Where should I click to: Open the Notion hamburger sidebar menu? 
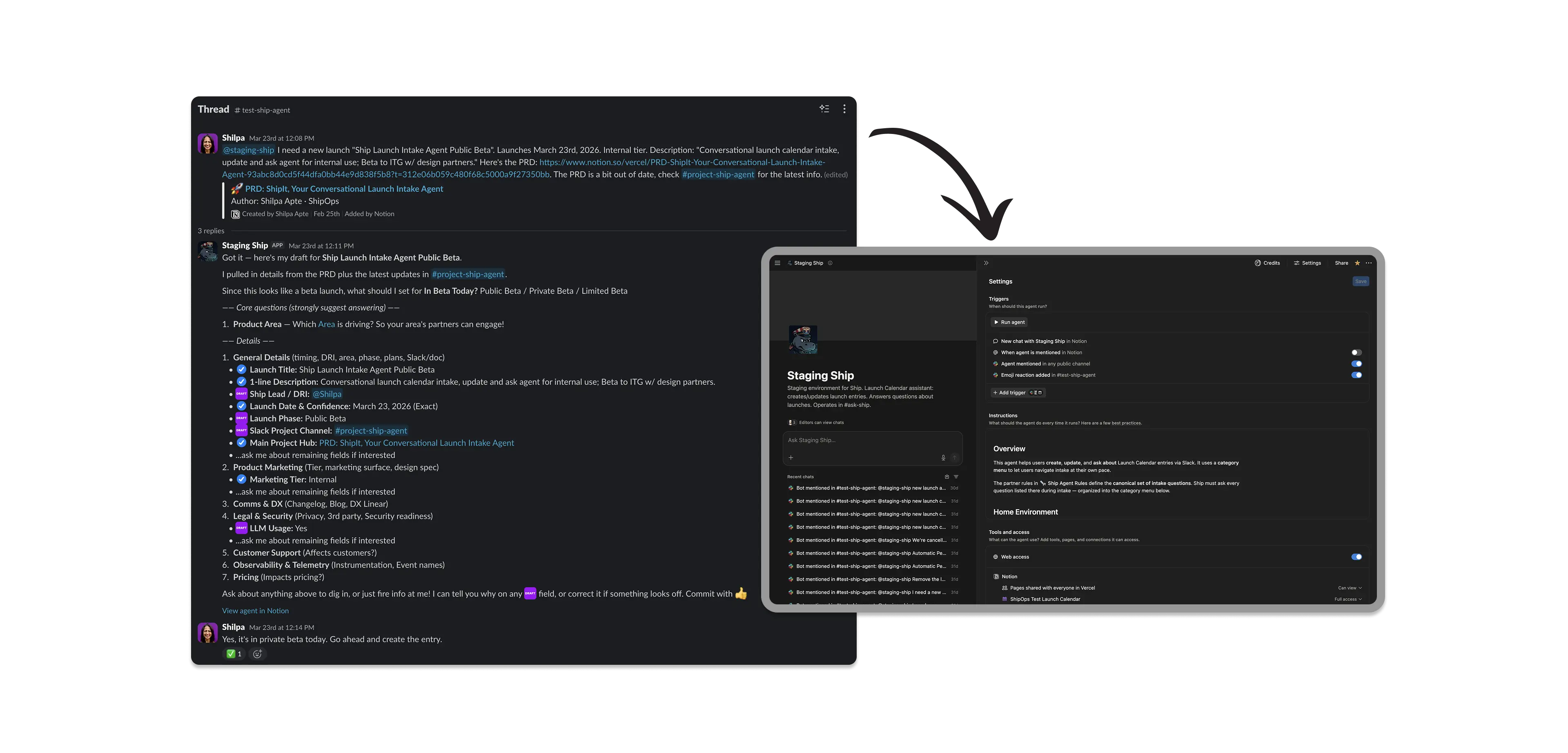click(777, 263)
